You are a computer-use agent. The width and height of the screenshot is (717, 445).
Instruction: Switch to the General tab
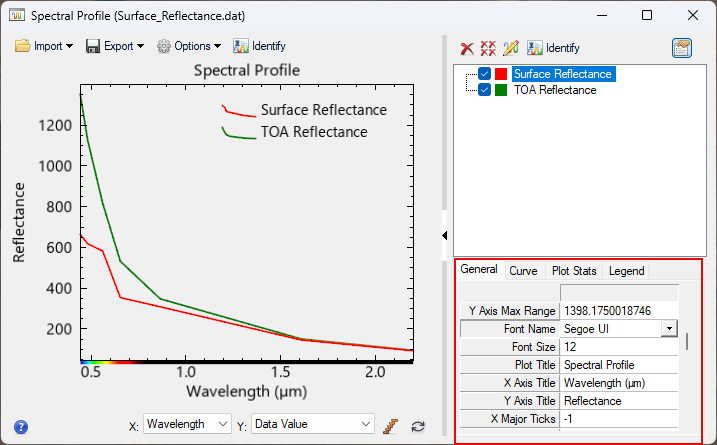479,269
